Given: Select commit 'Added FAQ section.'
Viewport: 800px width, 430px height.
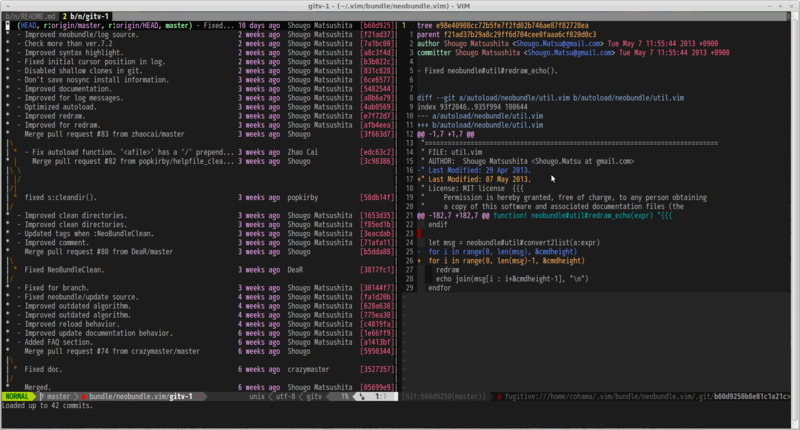Looking at the screenshot, I should pos(200,342).
